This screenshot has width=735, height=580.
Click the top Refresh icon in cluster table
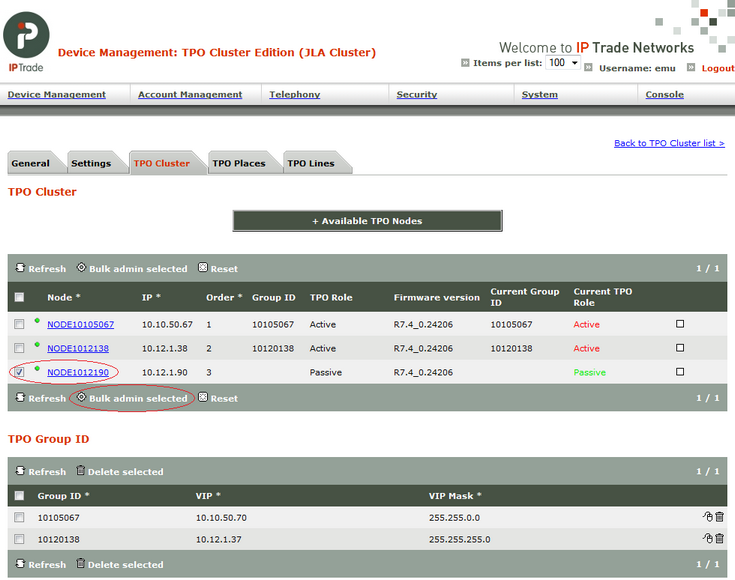pyautogui.click(x=20, y=268)
